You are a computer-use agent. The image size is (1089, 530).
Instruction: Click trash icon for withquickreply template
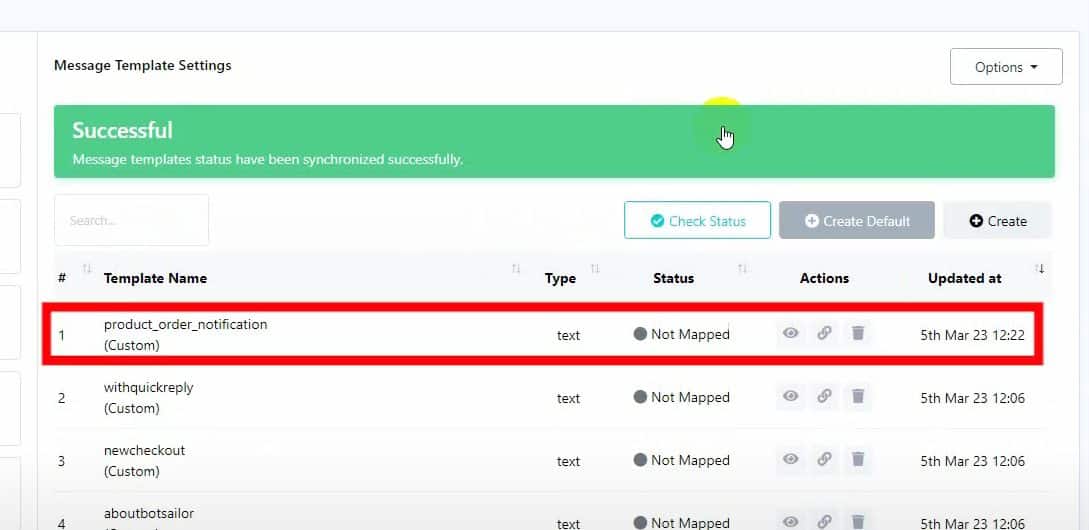[x=857, y=397]
